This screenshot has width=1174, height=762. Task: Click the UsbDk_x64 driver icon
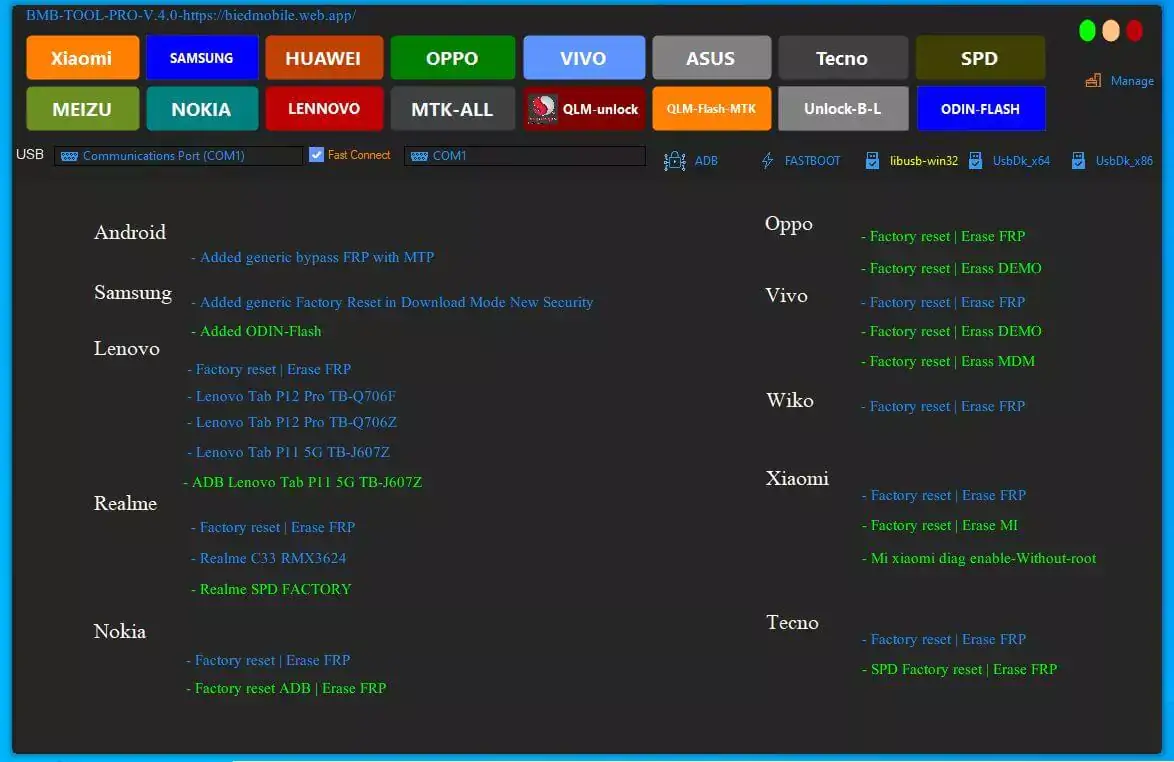tap(976, 161)
